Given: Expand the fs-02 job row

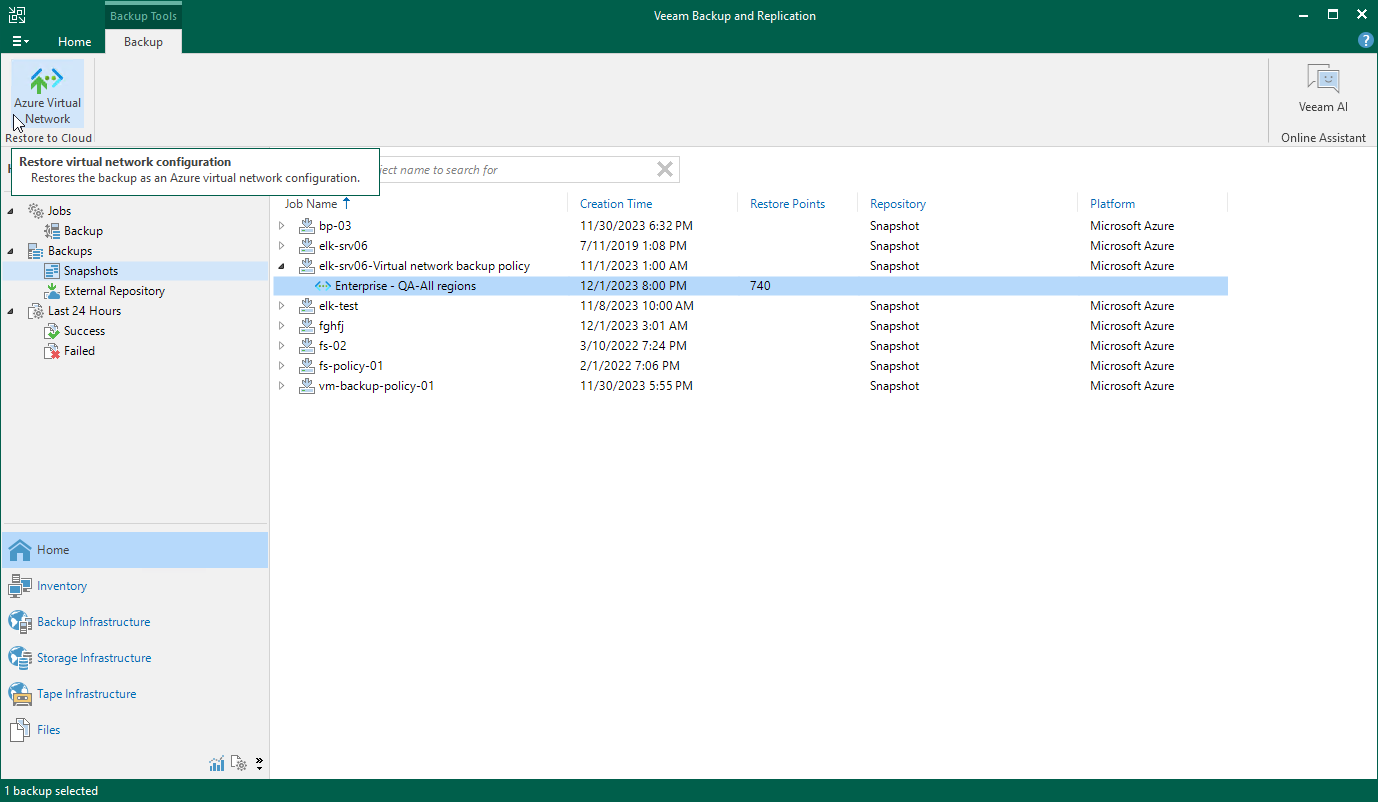Looking at the screenshot, I should (281, 346).
